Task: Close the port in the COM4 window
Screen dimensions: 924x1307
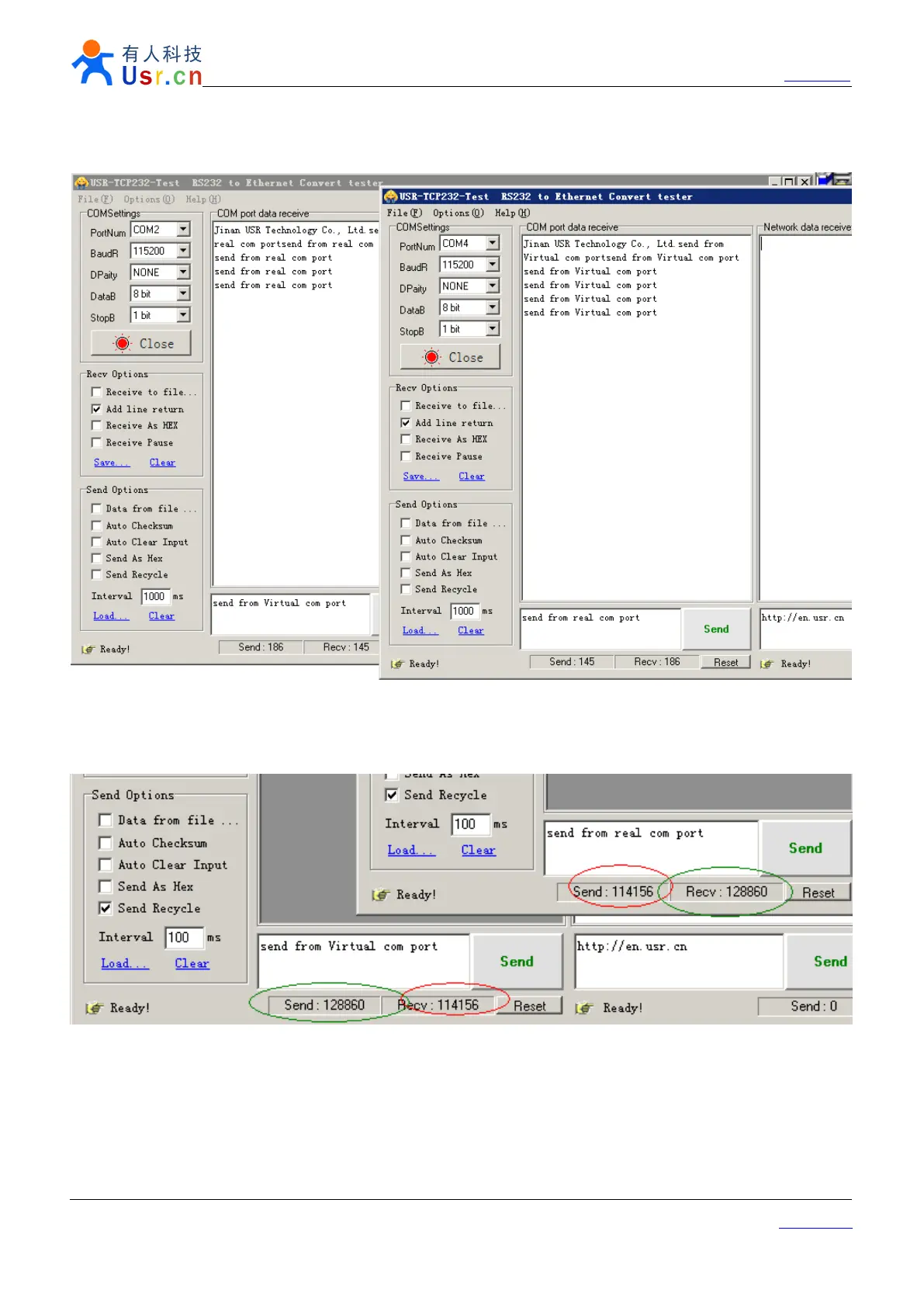Action: 450,357
